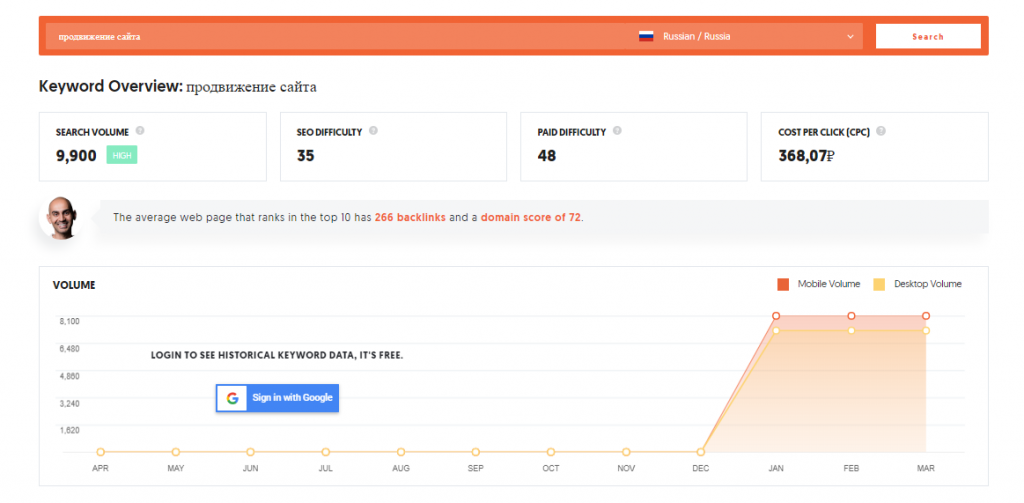Click the Paid Difficulty info icon
1024x503 pixels.
[x=617, y=131]
